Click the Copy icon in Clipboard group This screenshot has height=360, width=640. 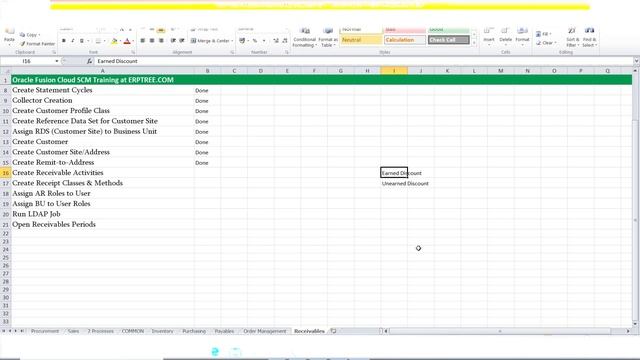[x=22, y=35]
